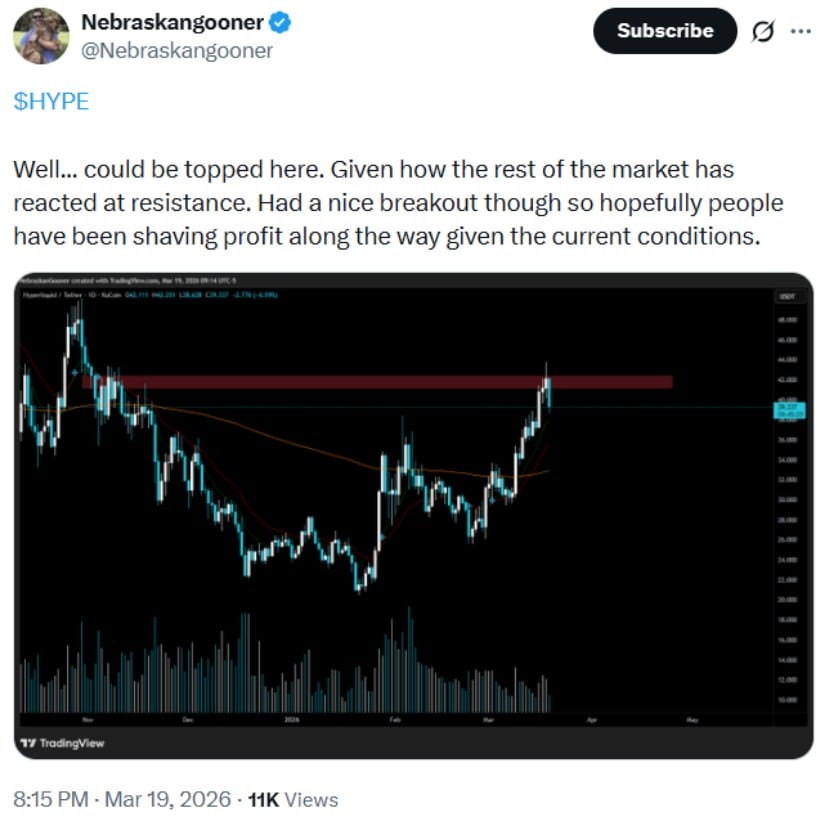Screen dimensions: 825x817
Task: Click the May label on time axis
Action: tap(691, 719)
